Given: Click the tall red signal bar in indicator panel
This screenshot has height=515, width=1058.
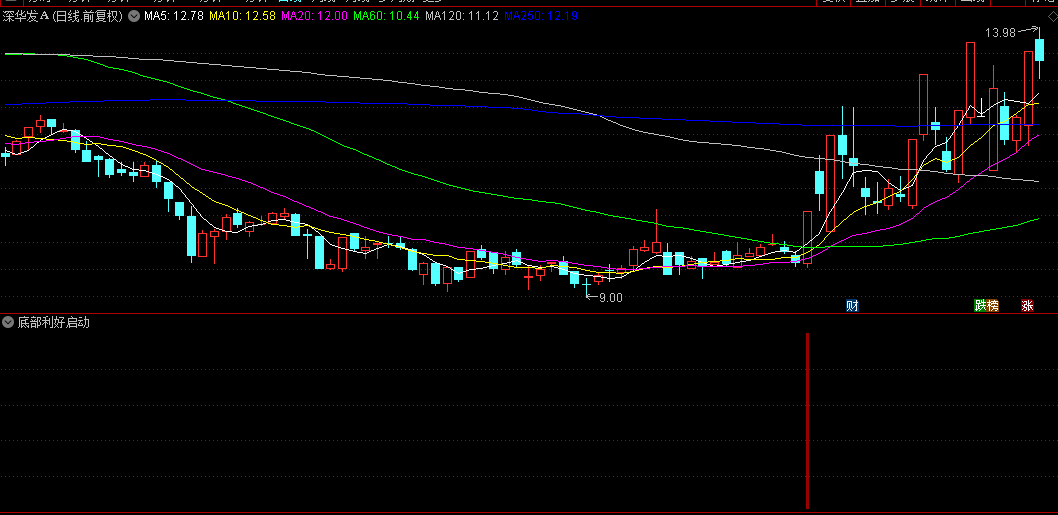Looking at the screenshot, I should [x=807, y=421].
